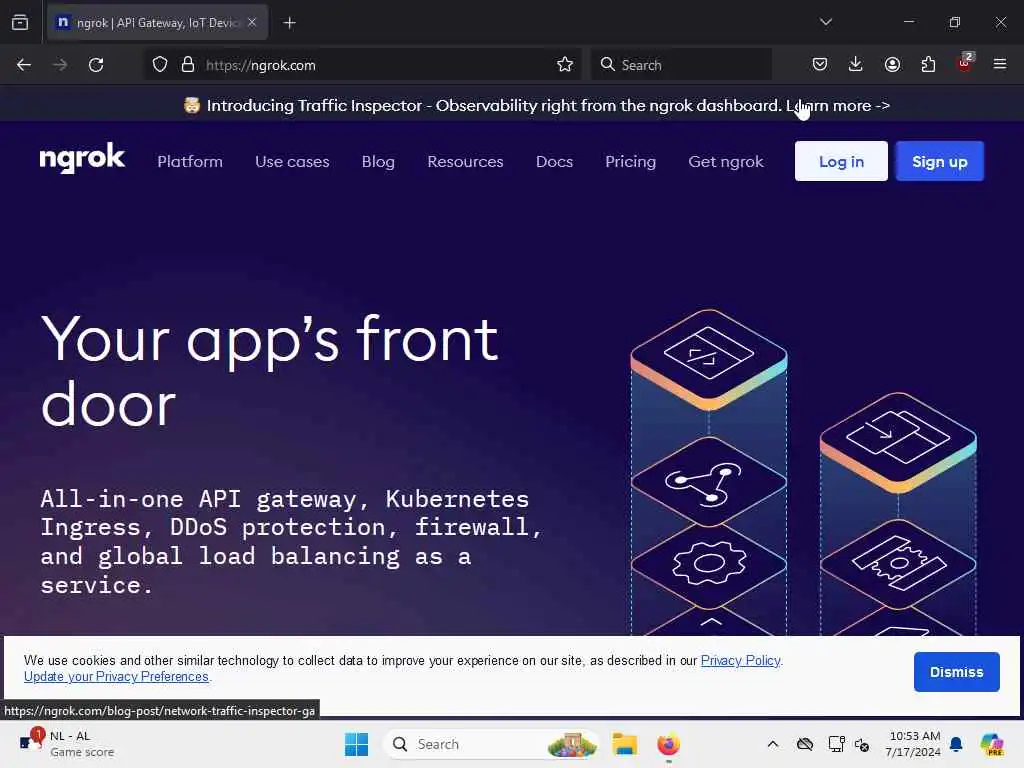
Task: View the Pricing page
Action: [x=630, y=161]
